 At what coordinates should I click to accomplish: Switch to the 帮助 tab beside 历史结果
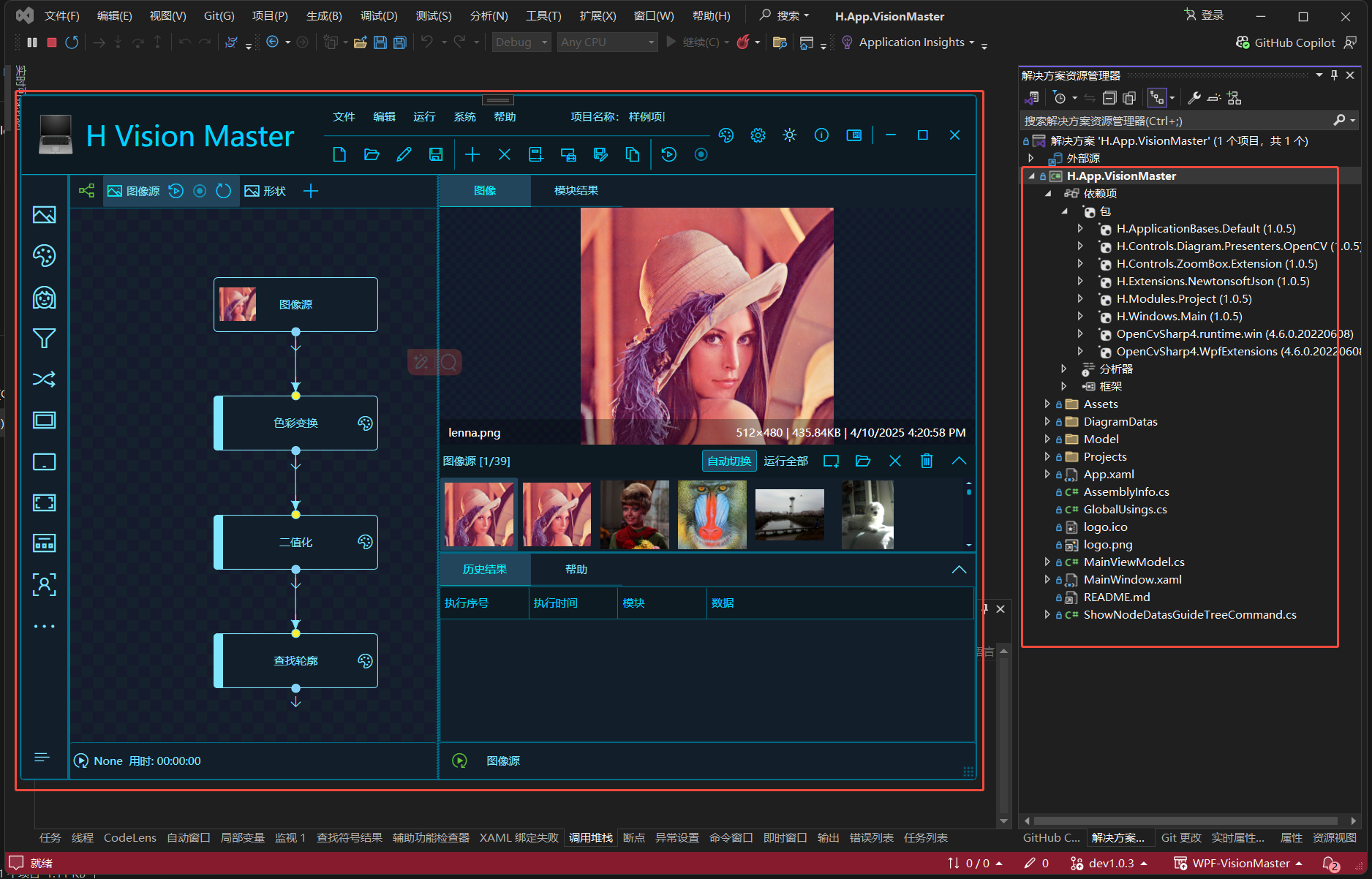pos(576,570)
